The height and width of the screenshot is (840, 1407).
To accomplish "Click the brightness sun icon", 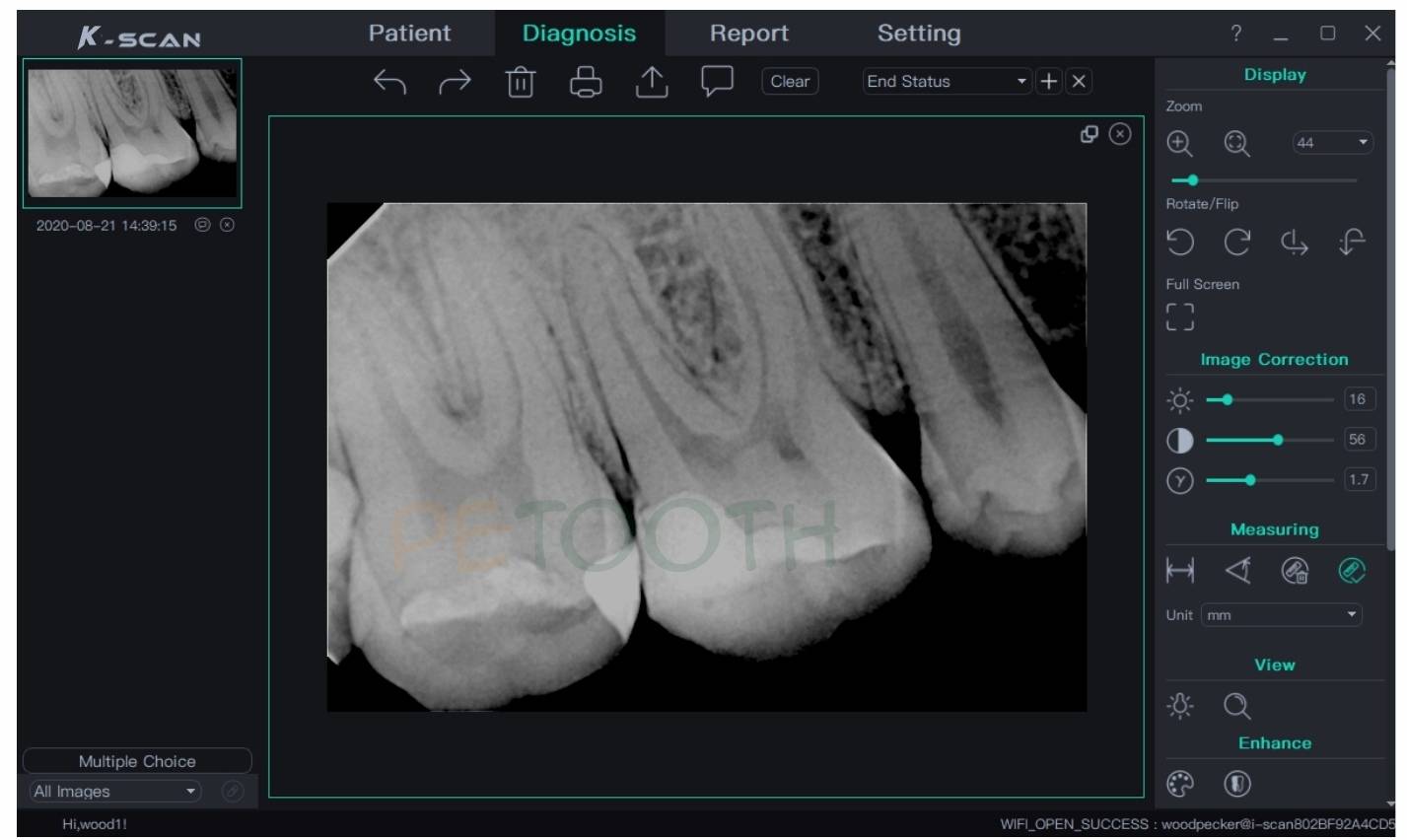I will [x=1180, y=400].
